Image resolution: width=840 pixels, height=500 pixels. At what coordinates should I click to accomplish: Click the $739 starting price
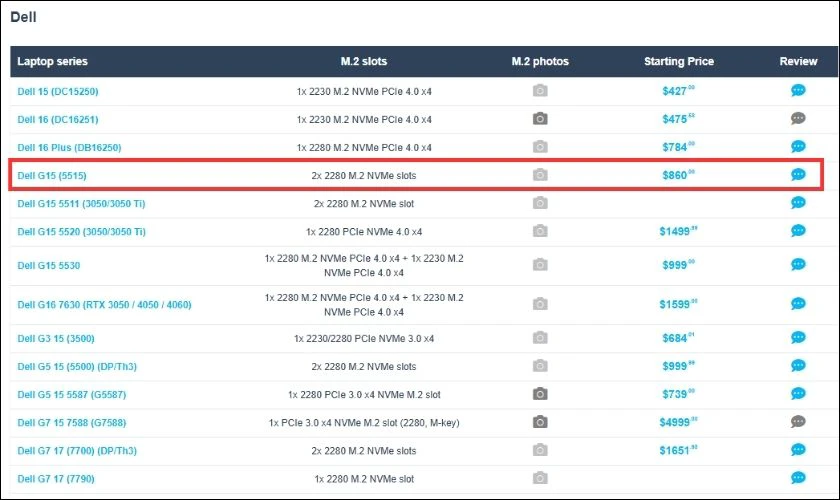[678, 394]
